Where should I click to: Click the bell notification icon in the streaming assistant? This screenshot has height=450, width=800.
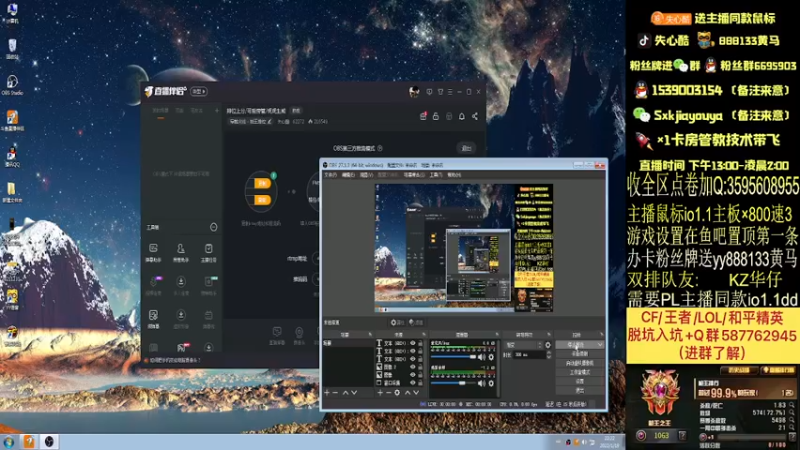[x=461, y=116]
